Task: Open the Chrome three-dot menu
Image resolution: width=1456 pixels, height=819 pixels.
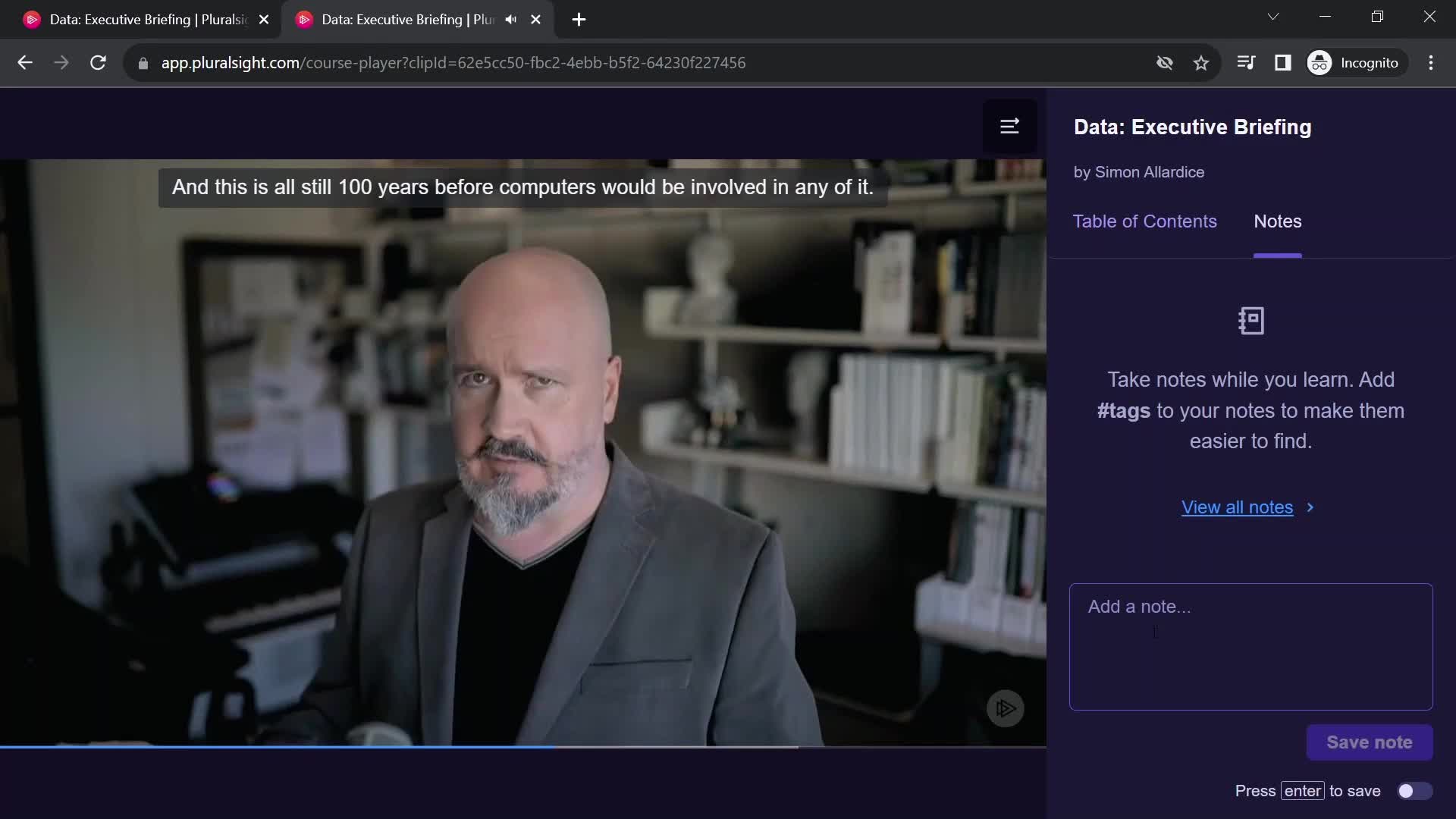Action: (x=1430, y=63)
